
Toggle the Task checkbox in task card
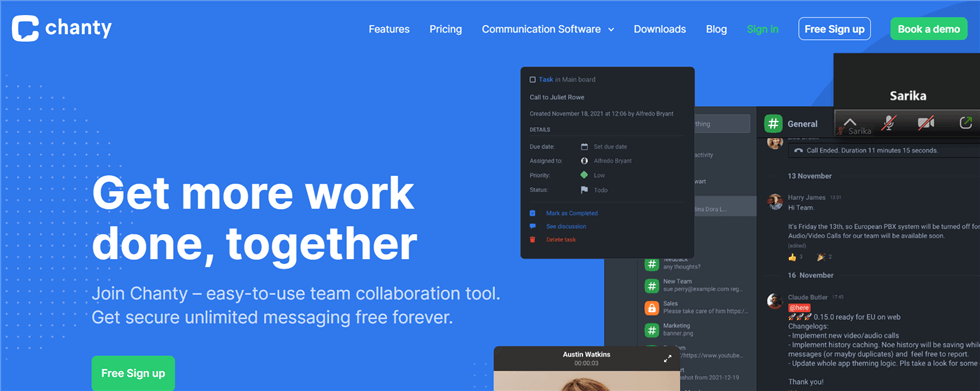(532, 79)
